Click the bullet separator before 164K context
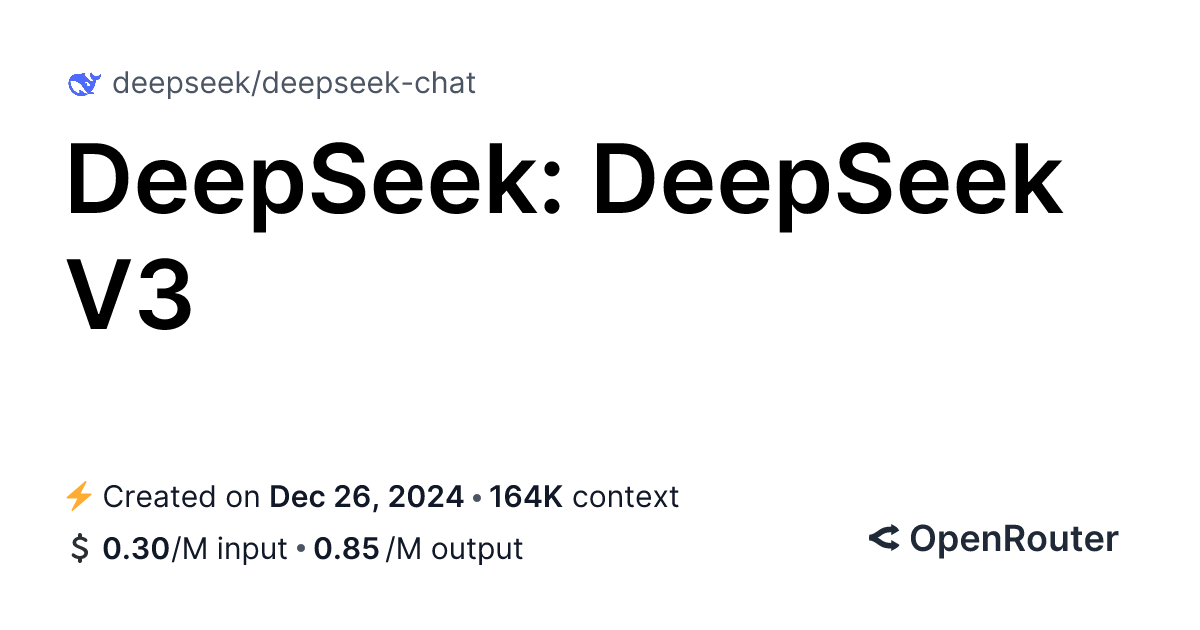 [x=476, y=497]
